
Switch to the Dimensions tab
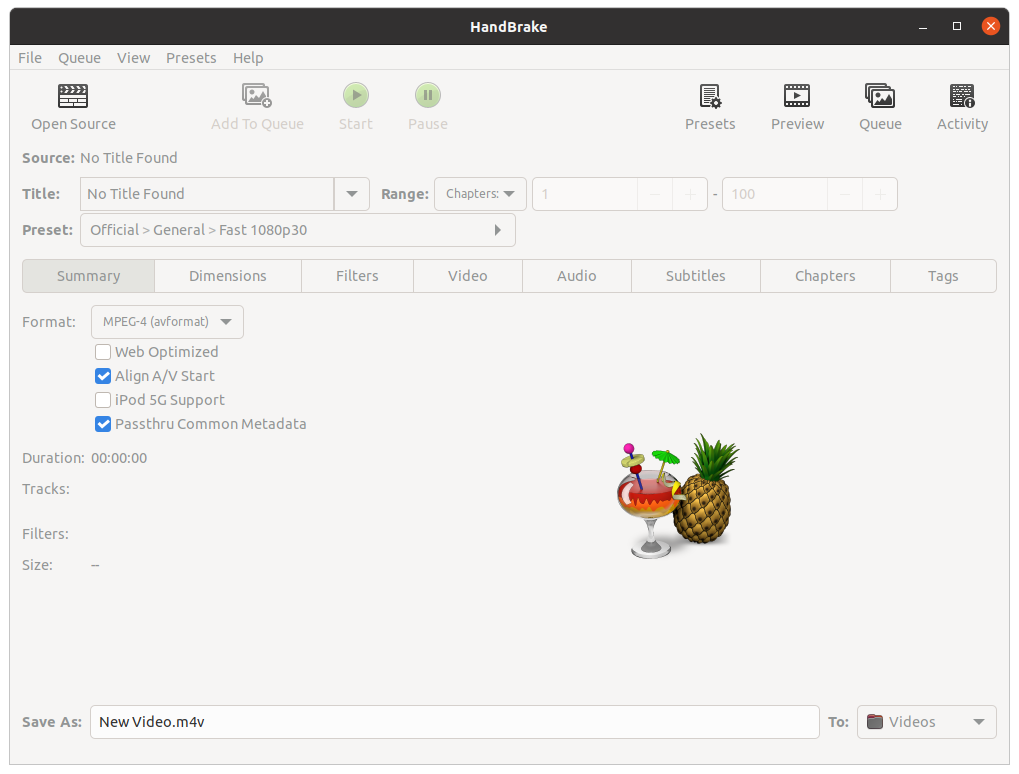tap(227, 276)
